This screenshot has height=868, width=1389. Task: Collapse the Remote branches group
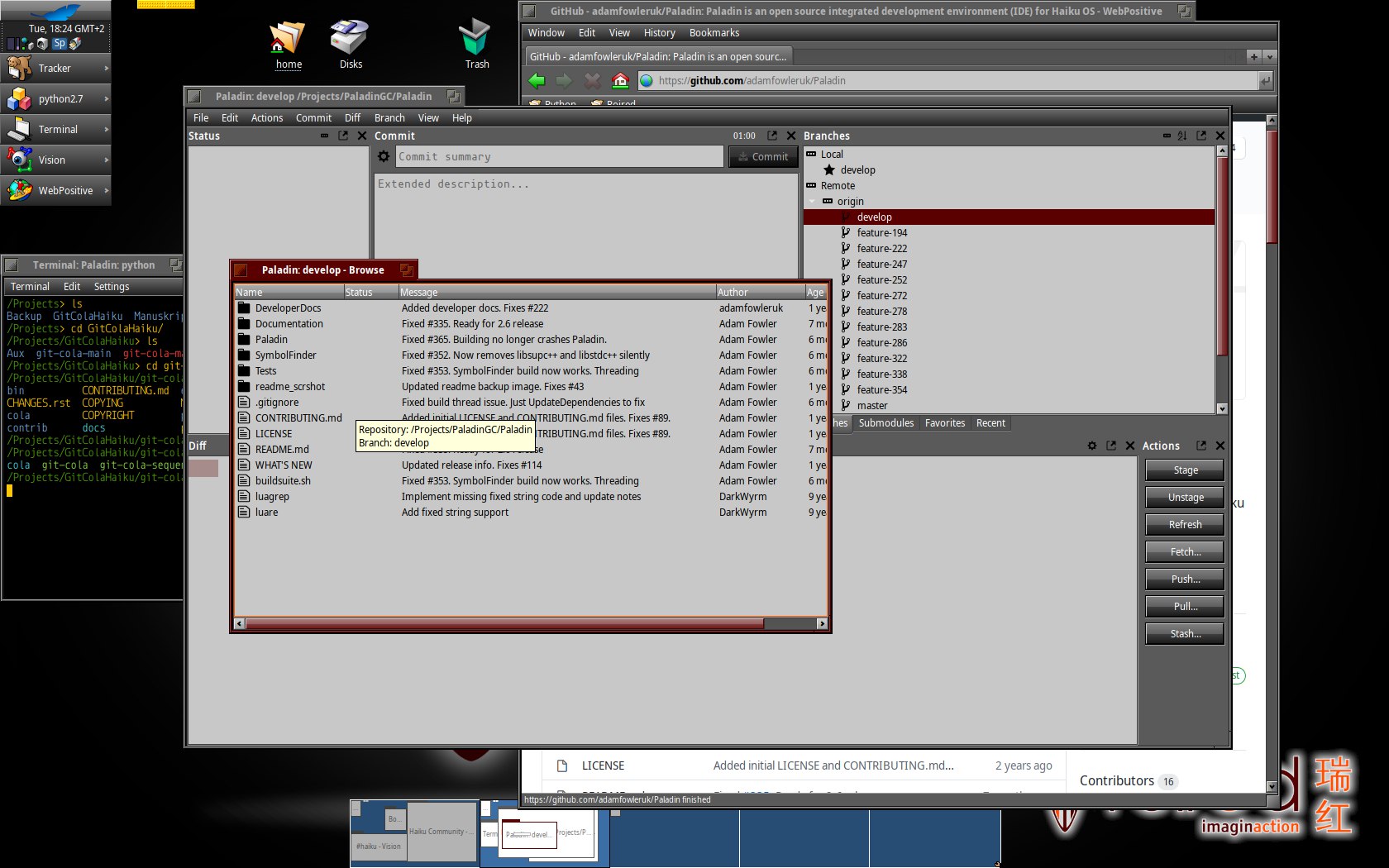[x=811, y=186]
